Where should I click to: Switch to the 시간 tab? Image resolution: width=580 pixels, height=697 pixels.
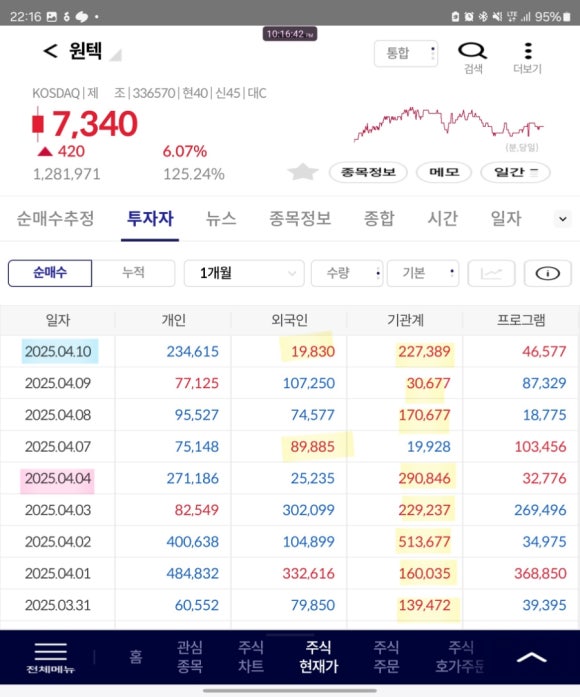(442, 219)
